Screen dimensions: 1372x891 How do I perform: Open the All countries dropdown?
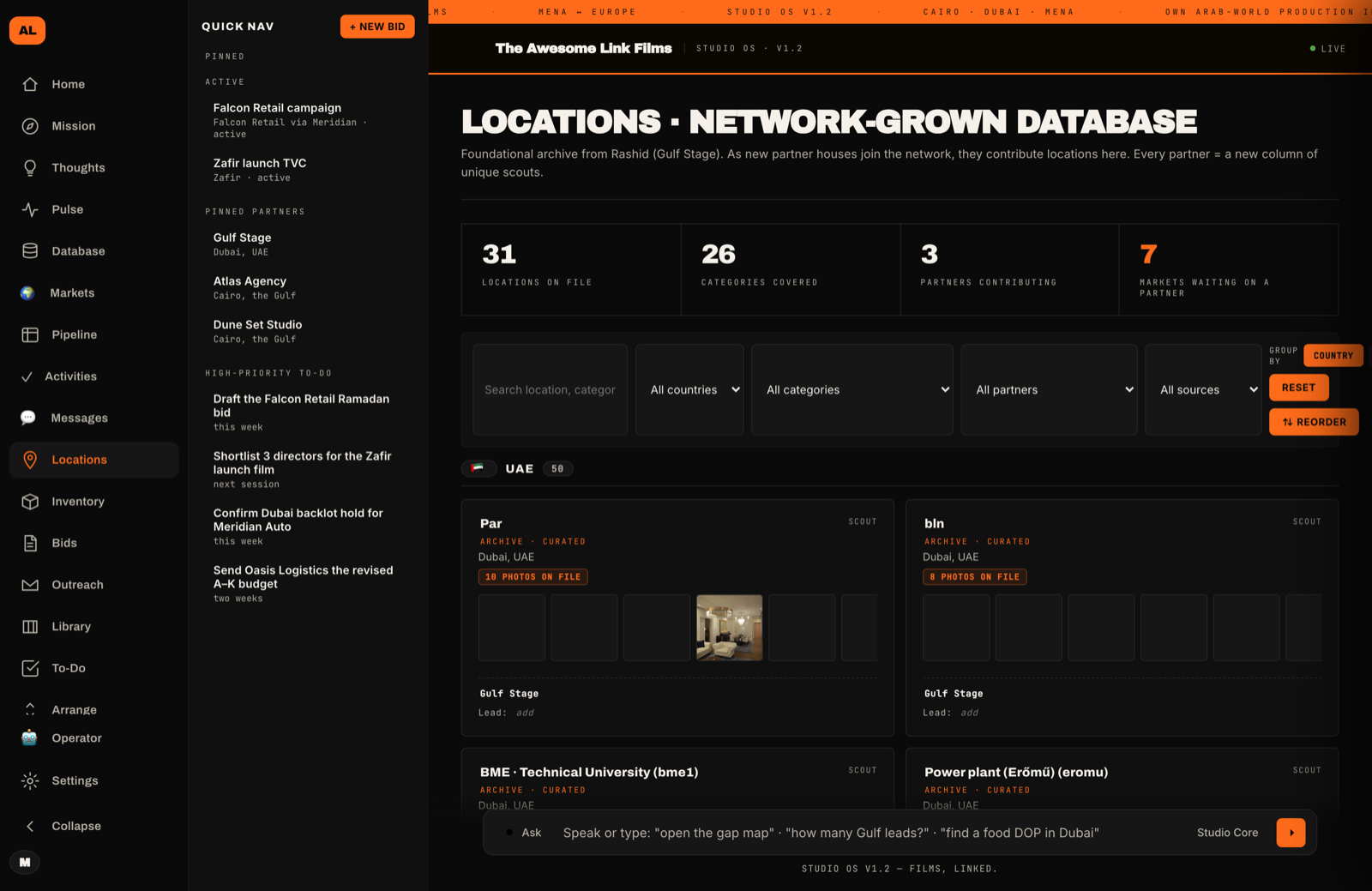pos(689,389)
